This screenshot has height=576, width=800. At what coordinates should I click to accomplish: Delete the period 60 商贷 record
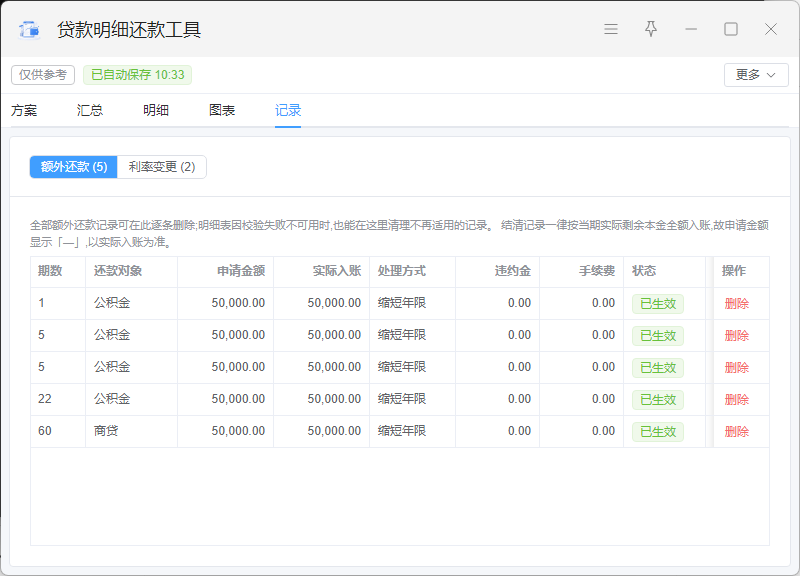736,432
